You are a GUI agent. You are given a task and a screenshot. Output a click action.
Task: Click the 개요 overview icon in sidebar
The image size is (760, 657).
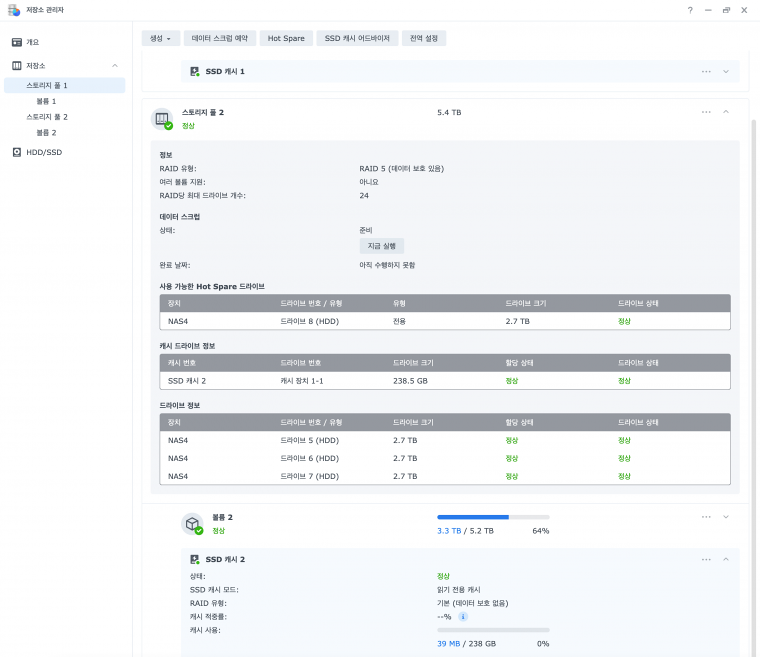(17, 42)
